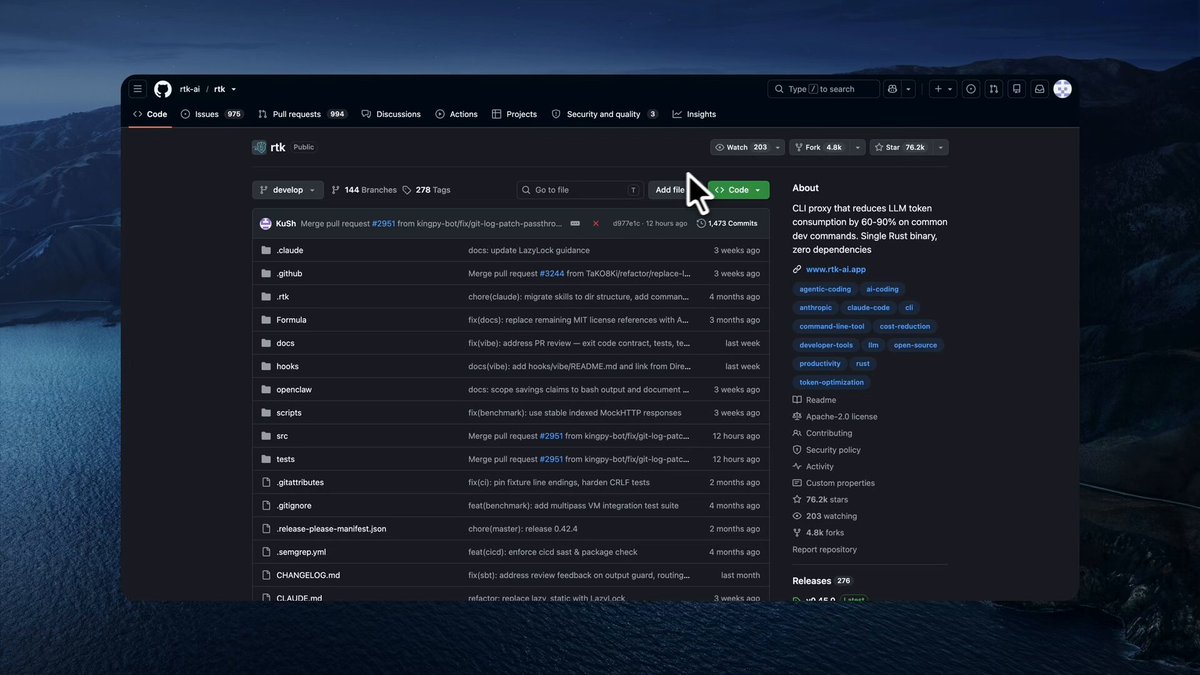The image size is (1200, 675).
Task: Open the issues icon in the header
Action: (970, 89)
